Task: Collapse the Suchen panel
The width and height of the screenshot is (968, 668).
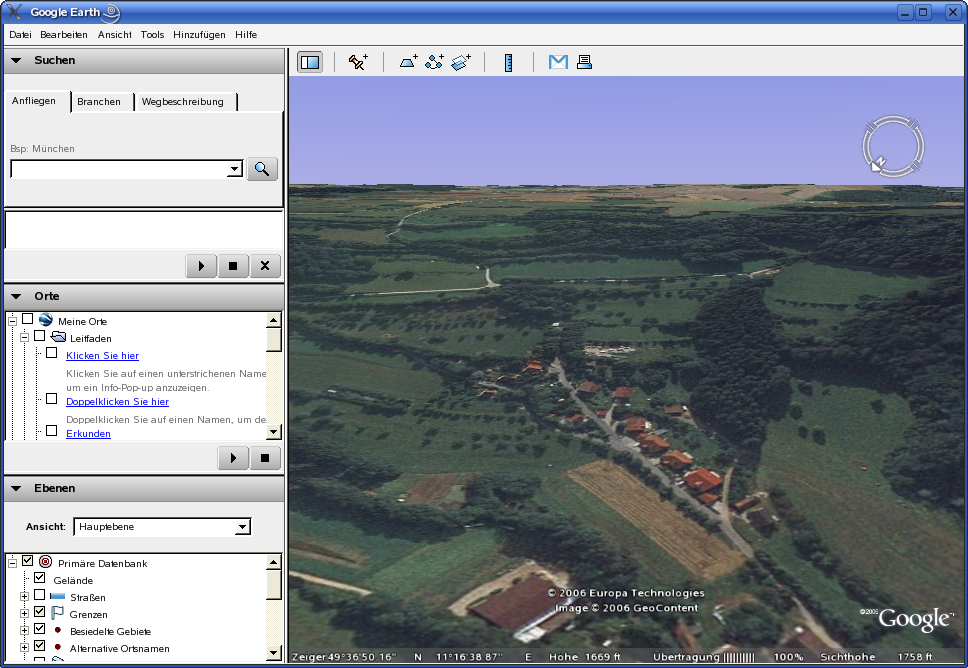Action: 17,60
